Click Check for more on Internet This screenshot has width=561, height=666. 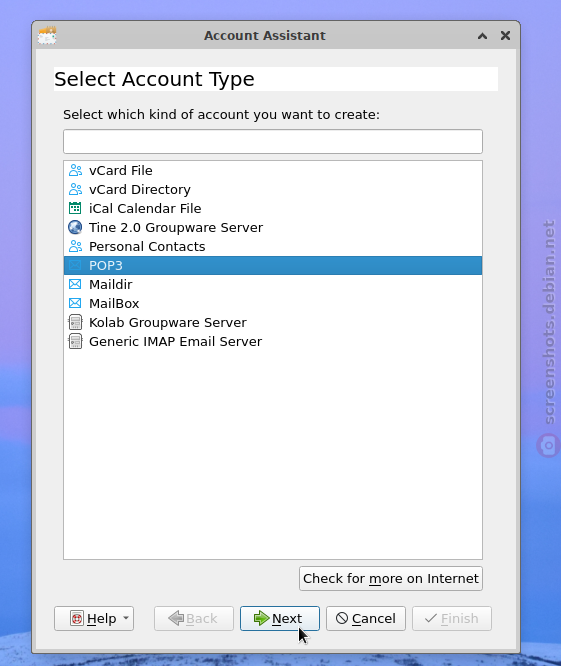point(391,579)
